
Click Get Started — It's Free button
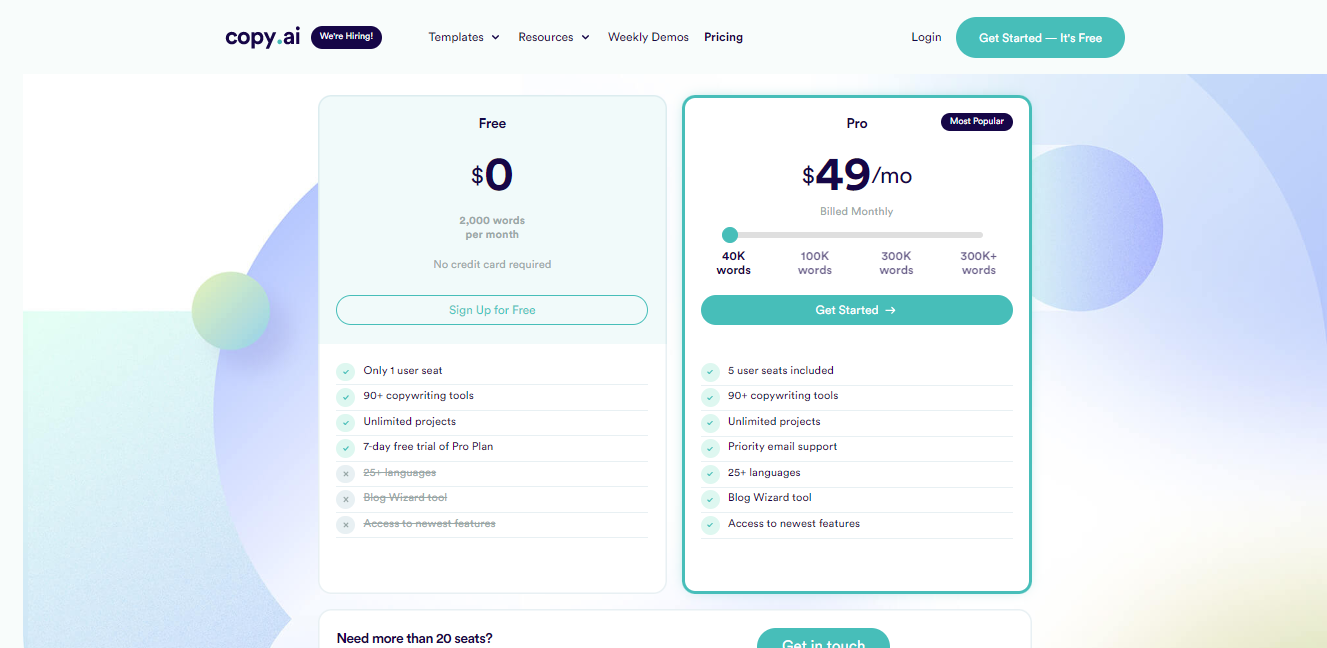click(x=1040, y=38)
